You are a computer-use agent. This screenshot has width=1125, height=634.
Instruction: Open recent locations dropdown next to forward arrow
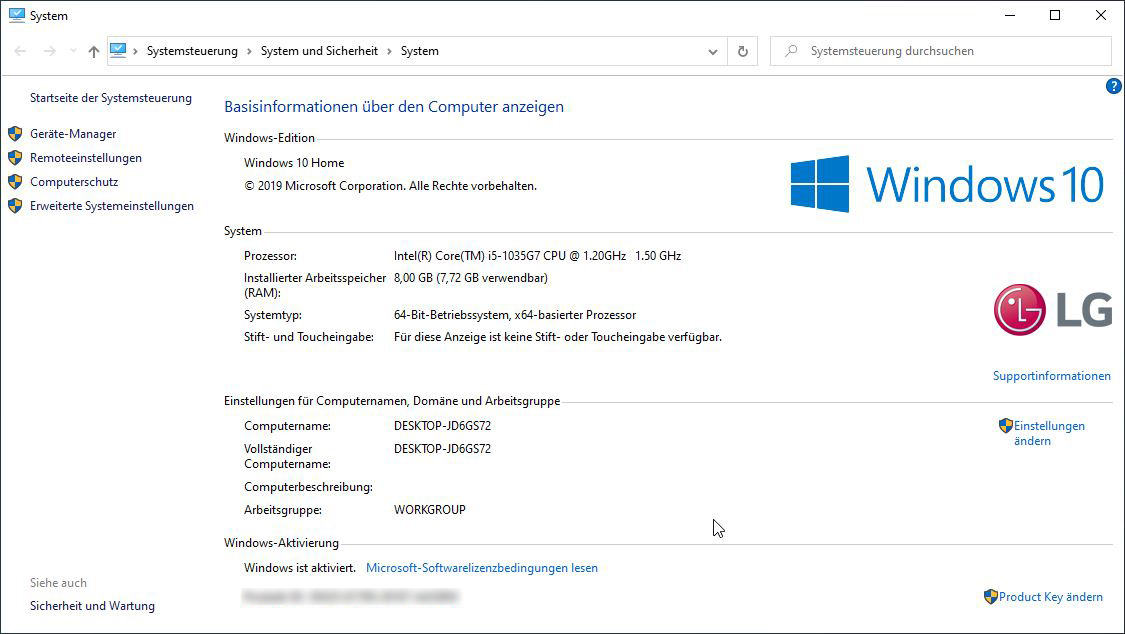(72, 51)
